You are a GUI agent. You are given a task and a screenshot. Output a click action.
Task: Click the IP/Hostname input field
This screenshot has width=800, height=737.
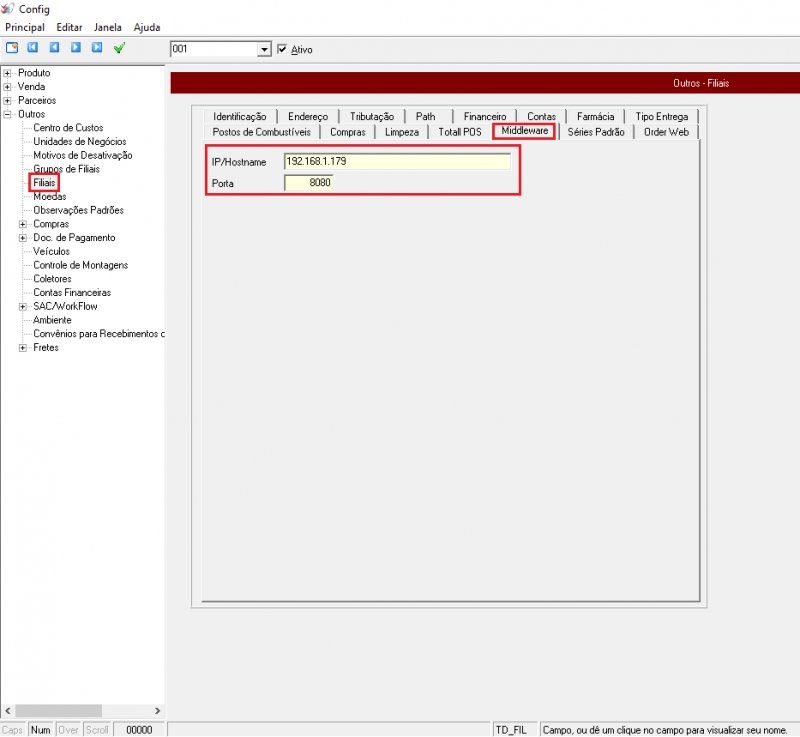(x=397, y=161)
